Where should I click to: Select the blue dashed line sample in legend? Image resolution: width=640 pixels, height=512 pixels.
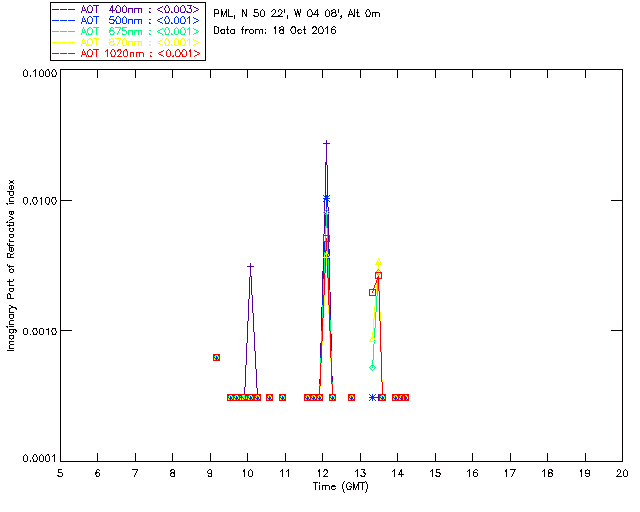click(64, 21)
